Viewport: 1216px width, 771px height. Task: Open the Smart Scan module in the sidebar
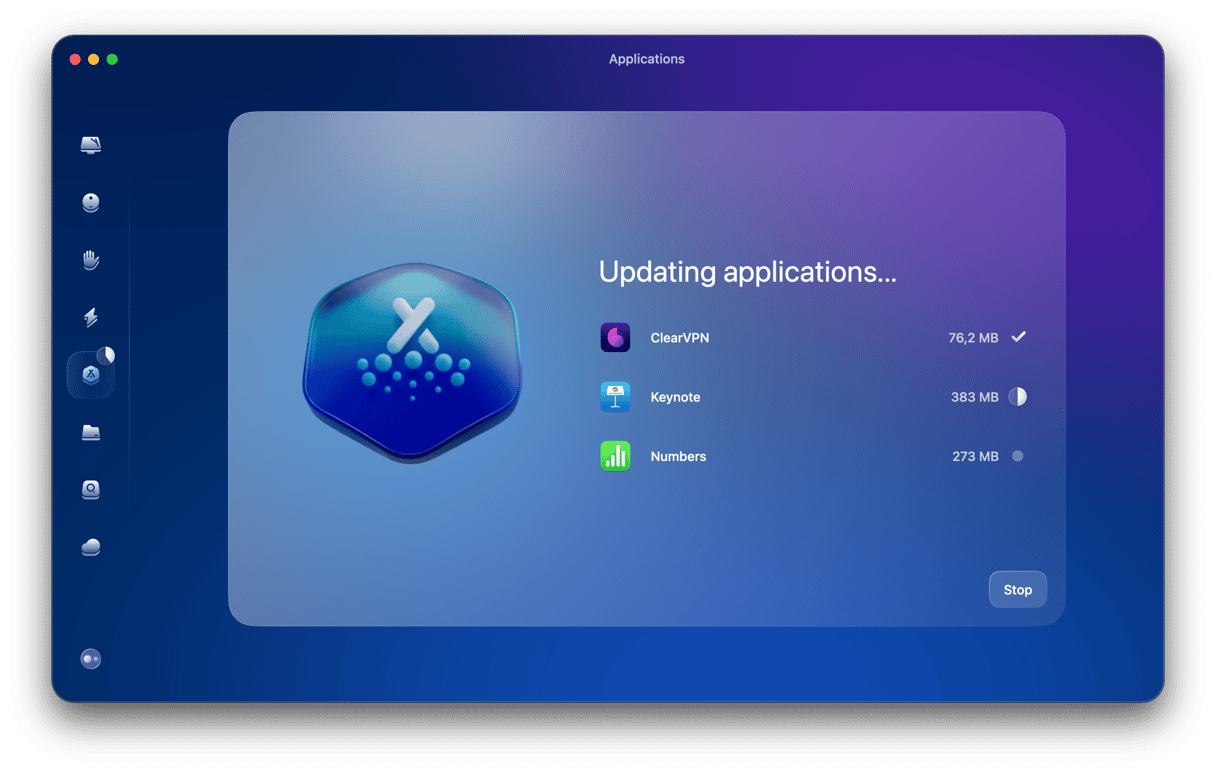(91, 145)
